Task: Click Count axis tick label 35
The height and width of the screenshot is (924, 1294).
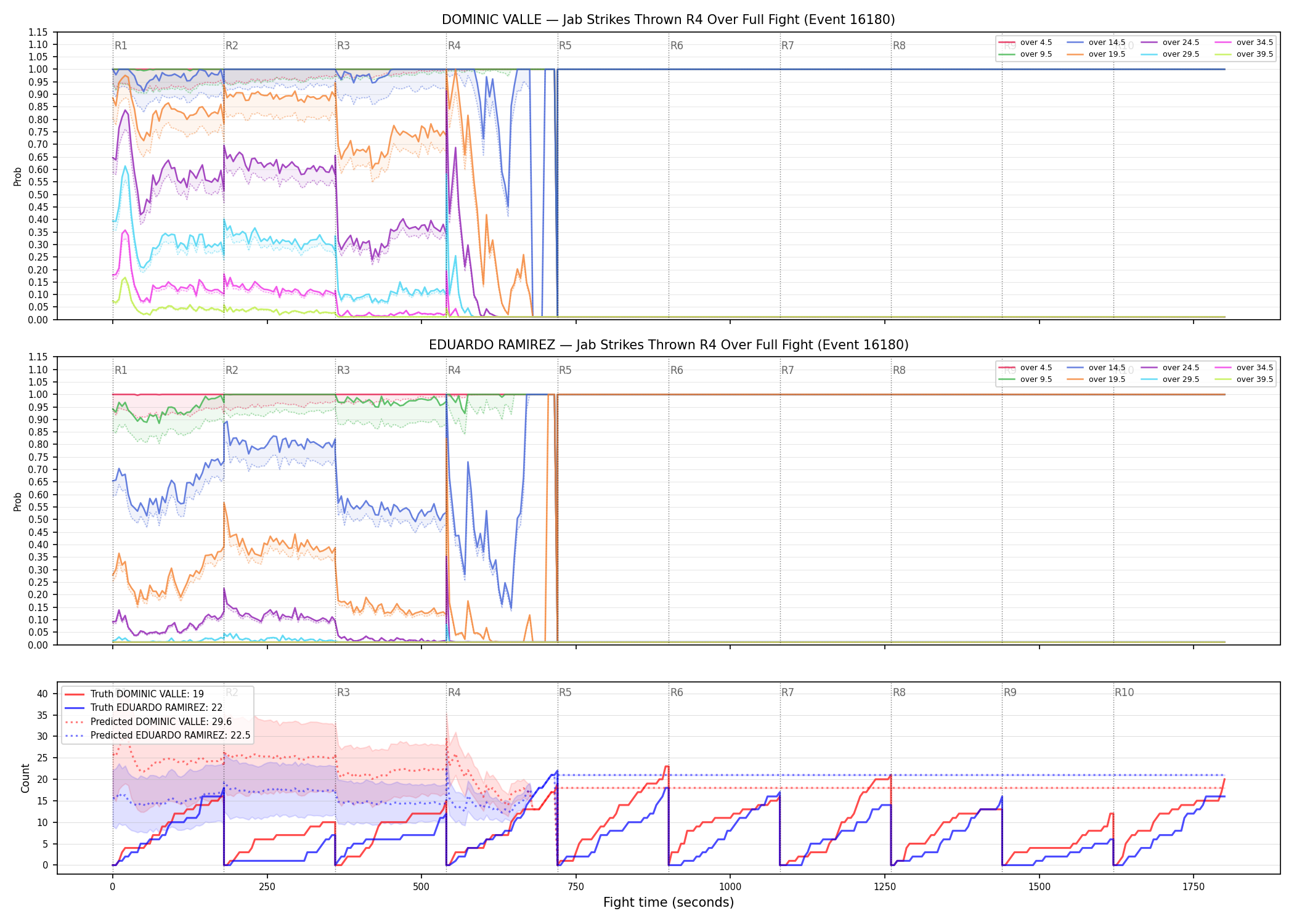Action: pyautogui.click(x=43, y=715)
